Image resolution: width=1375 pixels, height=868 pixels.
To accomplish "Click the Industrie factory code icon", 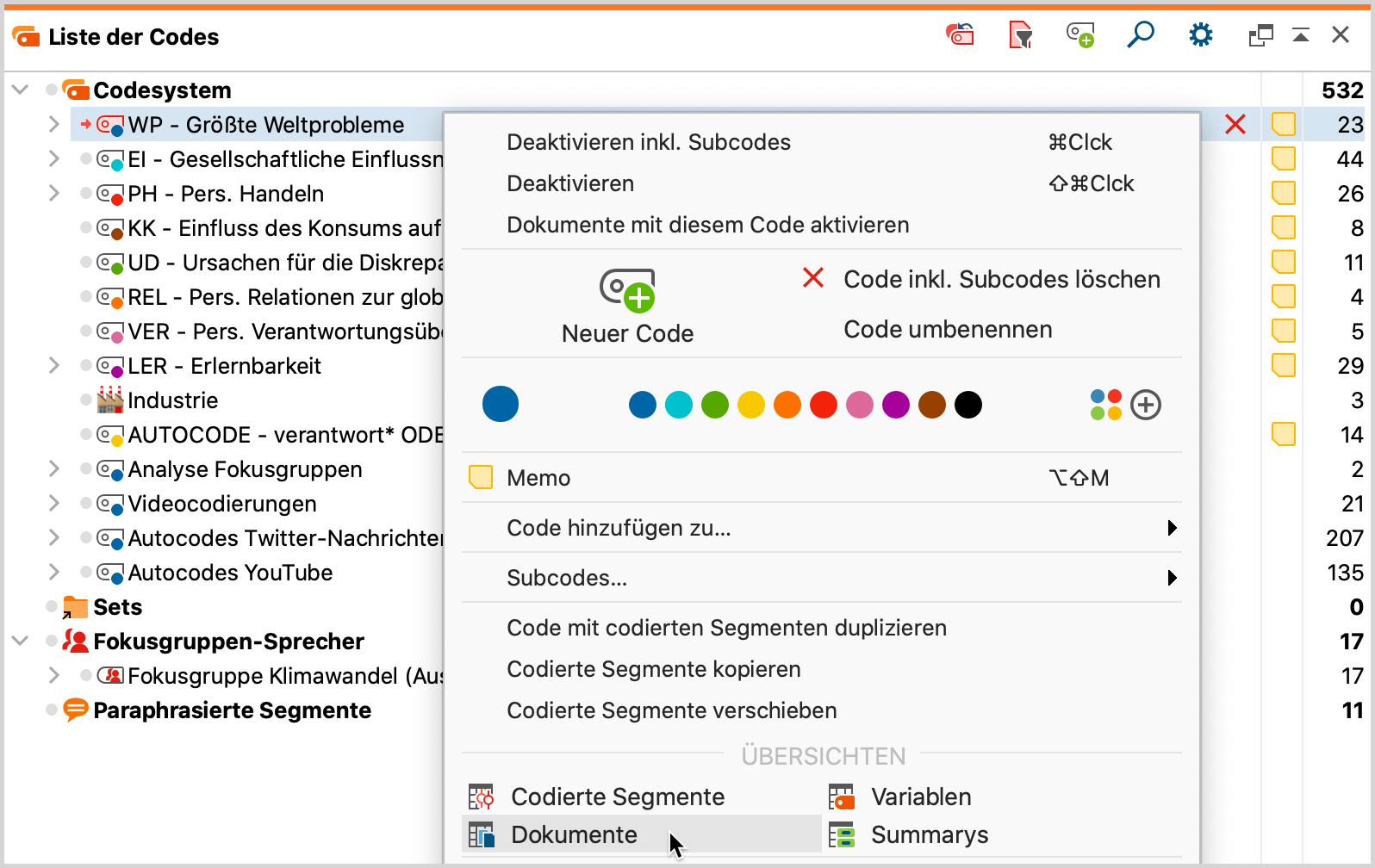I will (x=110, y=400).
